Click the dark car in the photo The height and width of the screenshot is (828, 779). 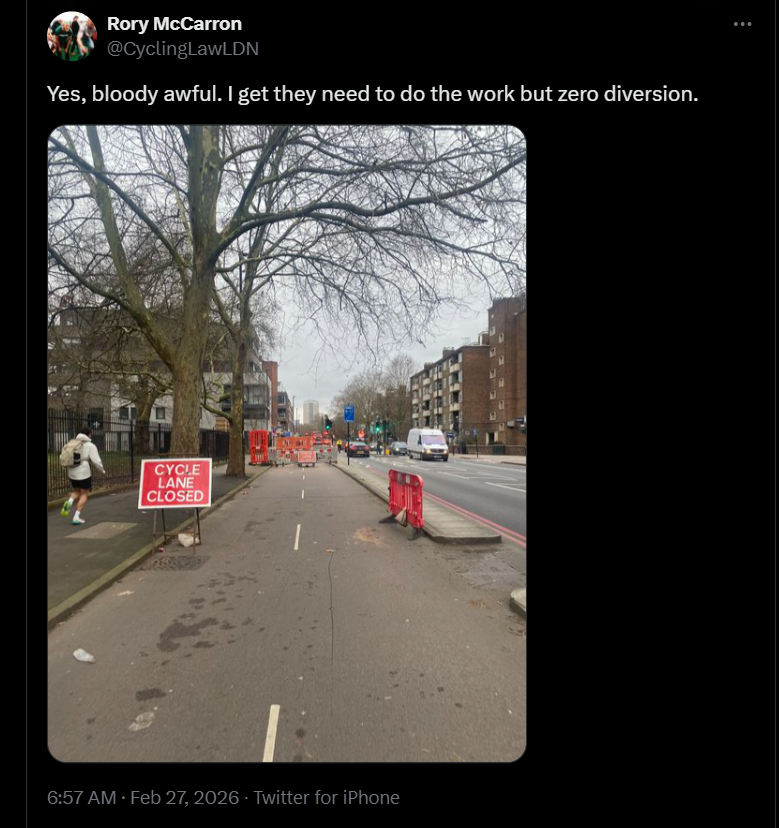click(x=359, y=449)
